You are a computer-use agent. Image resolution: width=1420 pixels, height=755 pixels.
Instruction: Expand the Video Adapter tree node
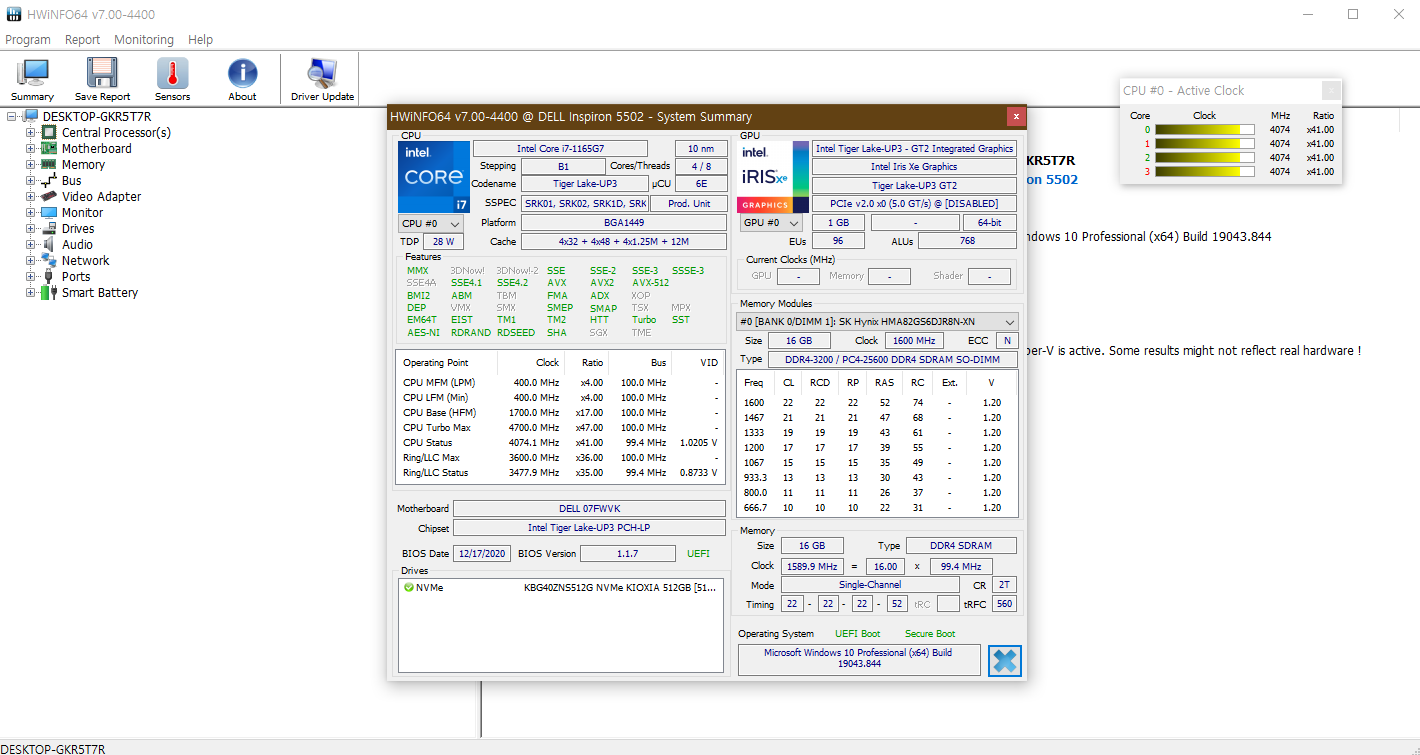[30, 196]
